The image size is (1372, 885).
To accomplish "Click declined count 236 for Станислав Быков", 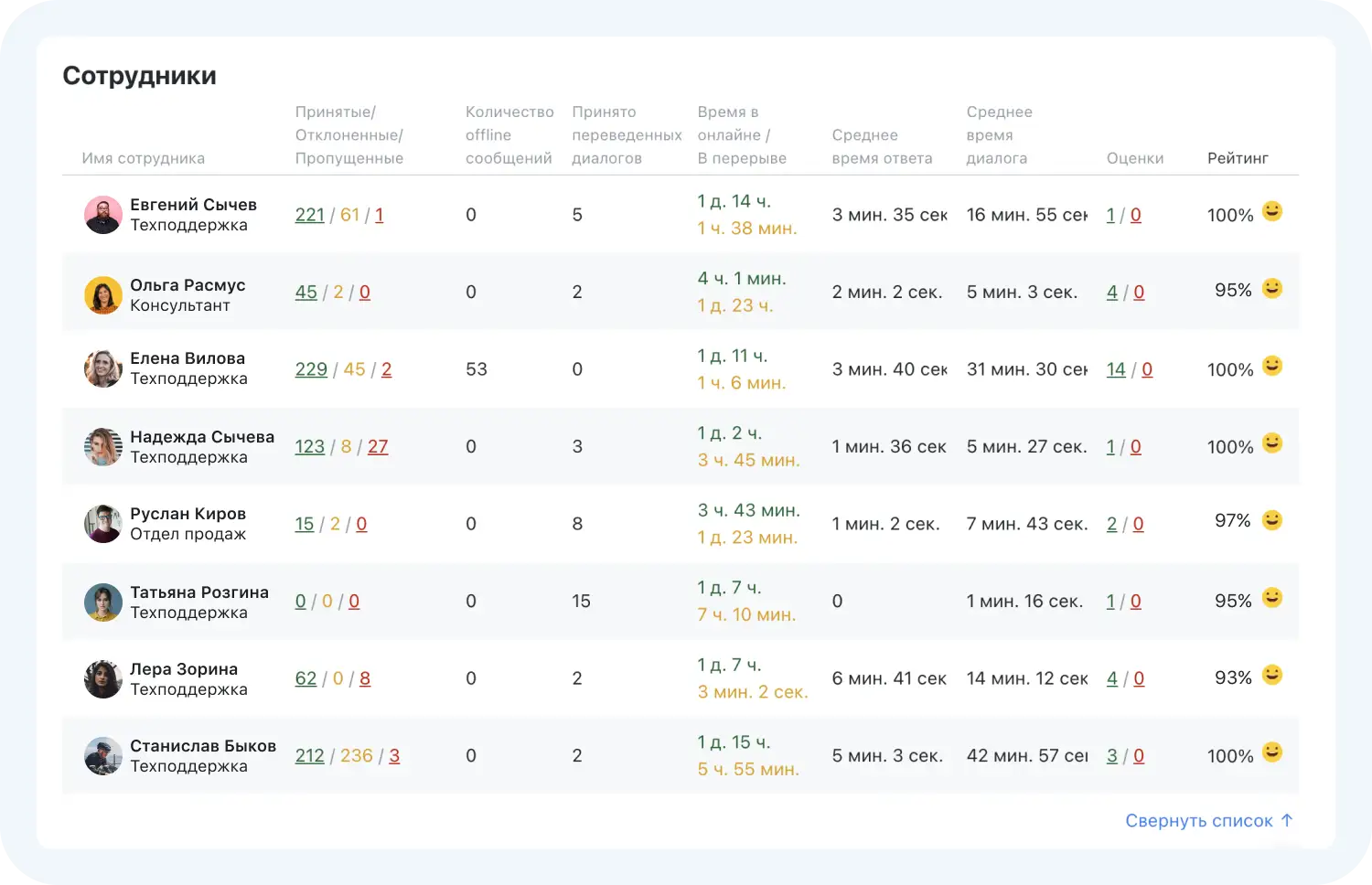I will pos(356,756).
